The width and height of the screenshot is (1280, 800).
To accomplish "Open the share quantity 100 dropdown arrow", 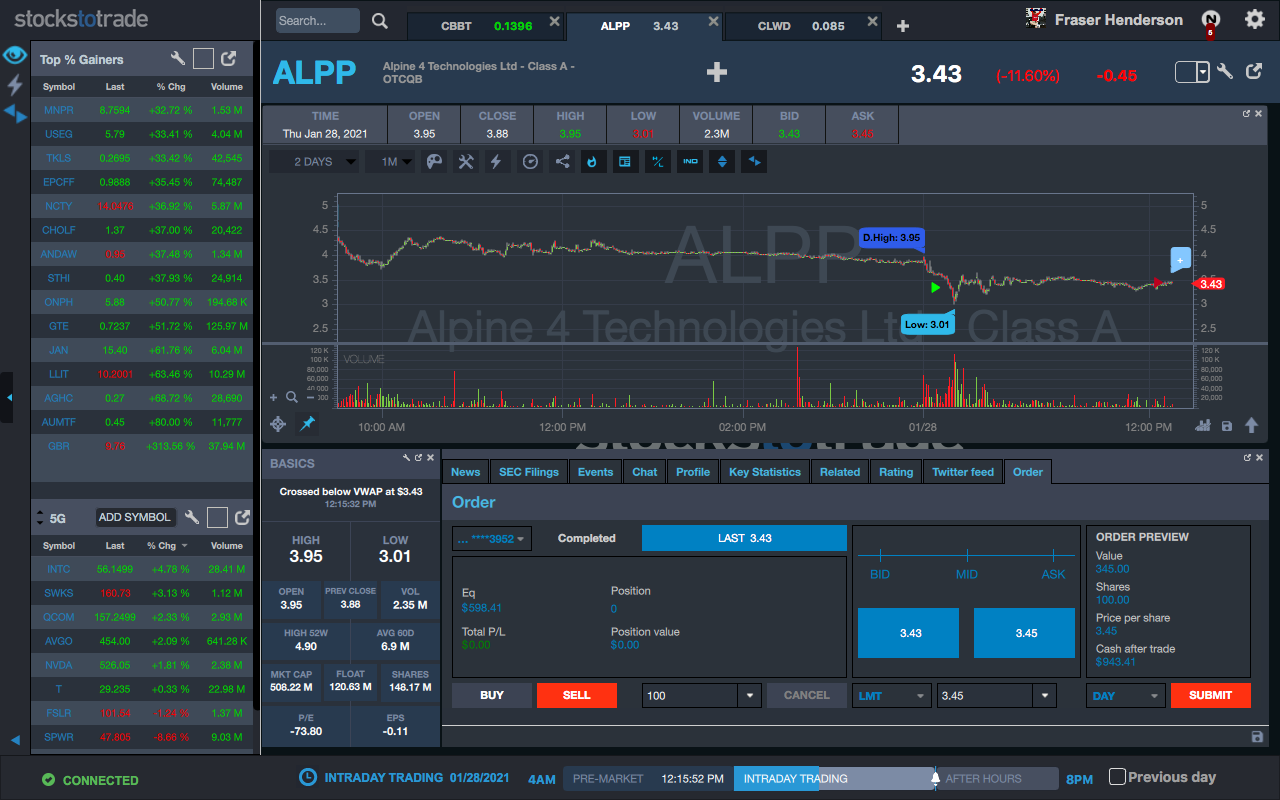I will [x=749, y=695].
